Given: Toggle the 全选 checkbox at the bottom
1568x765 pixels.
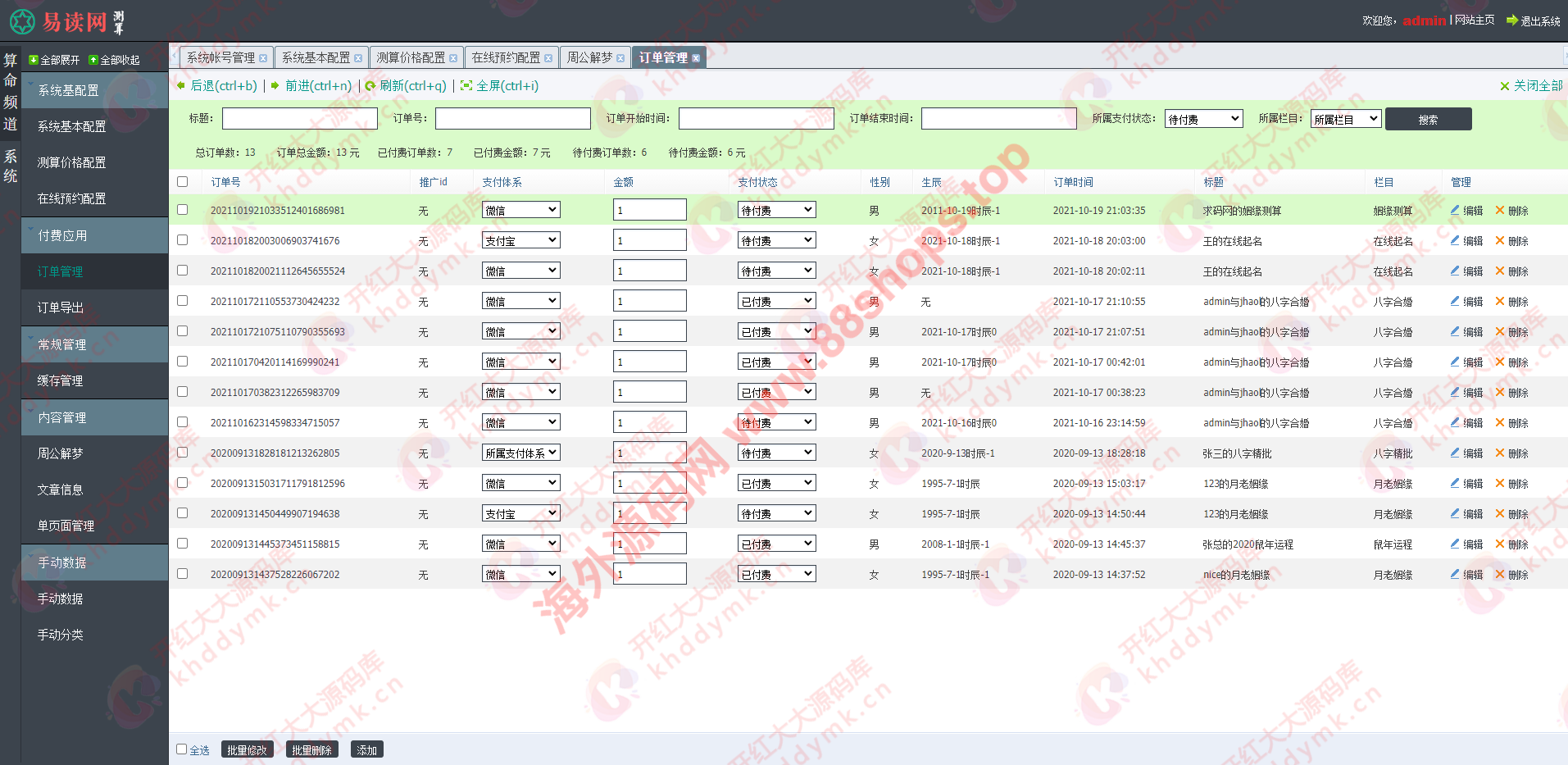Looking at the screenshot, I should tap(182, 749).
